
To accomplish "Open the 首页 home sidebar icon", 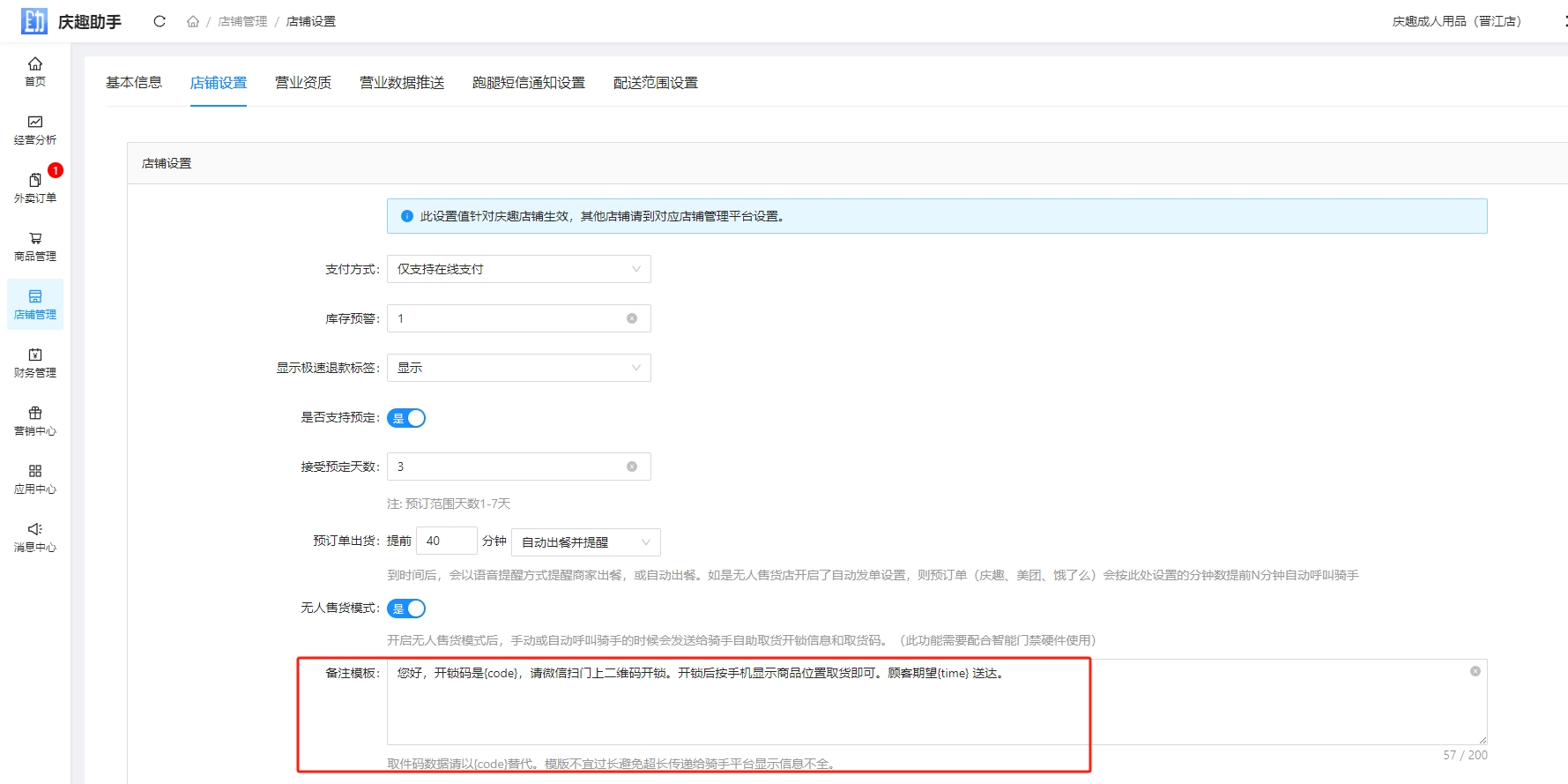I will [x=35, y=71].
